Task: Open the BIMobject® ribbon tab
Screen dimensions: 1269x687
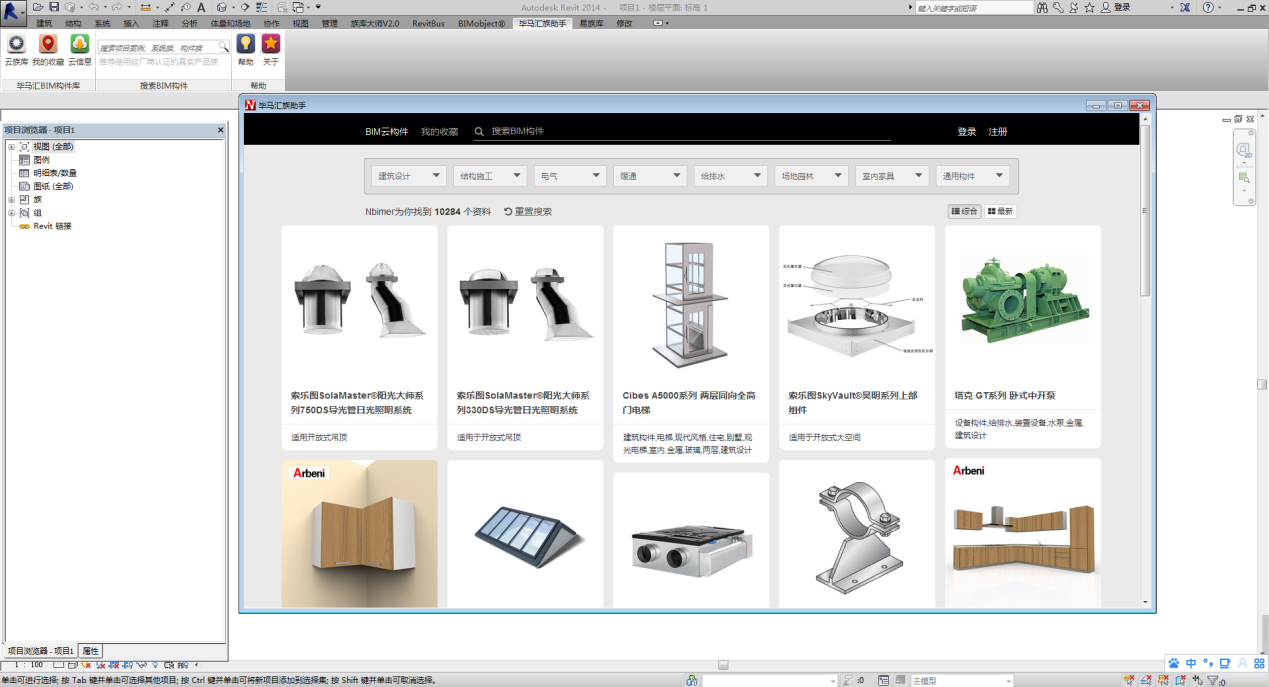Action: coord(481,23)
